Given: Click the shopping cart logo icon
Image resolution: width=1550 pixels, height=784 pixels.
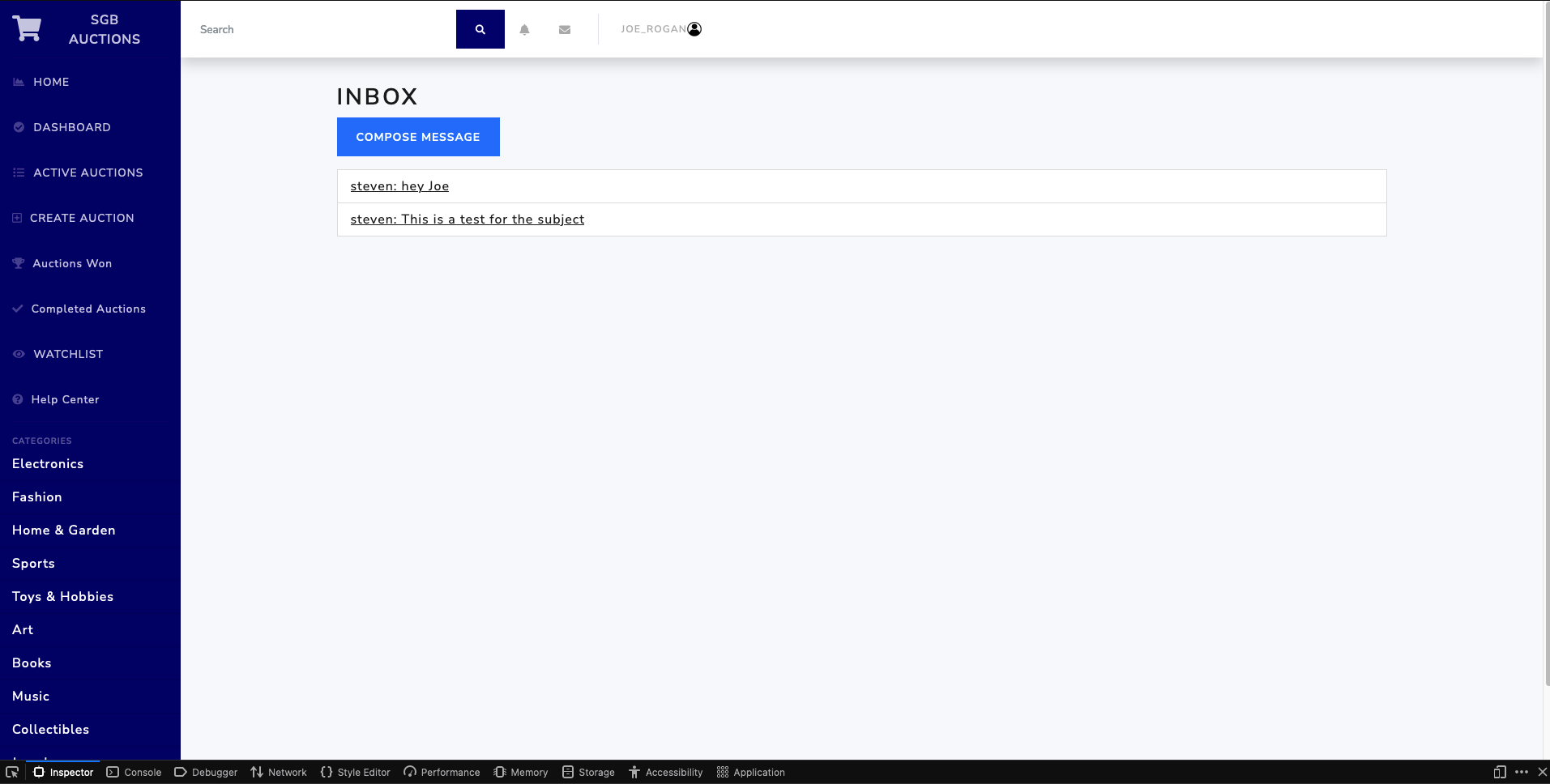Looking at the screenshot, I should tap(27, 29).
